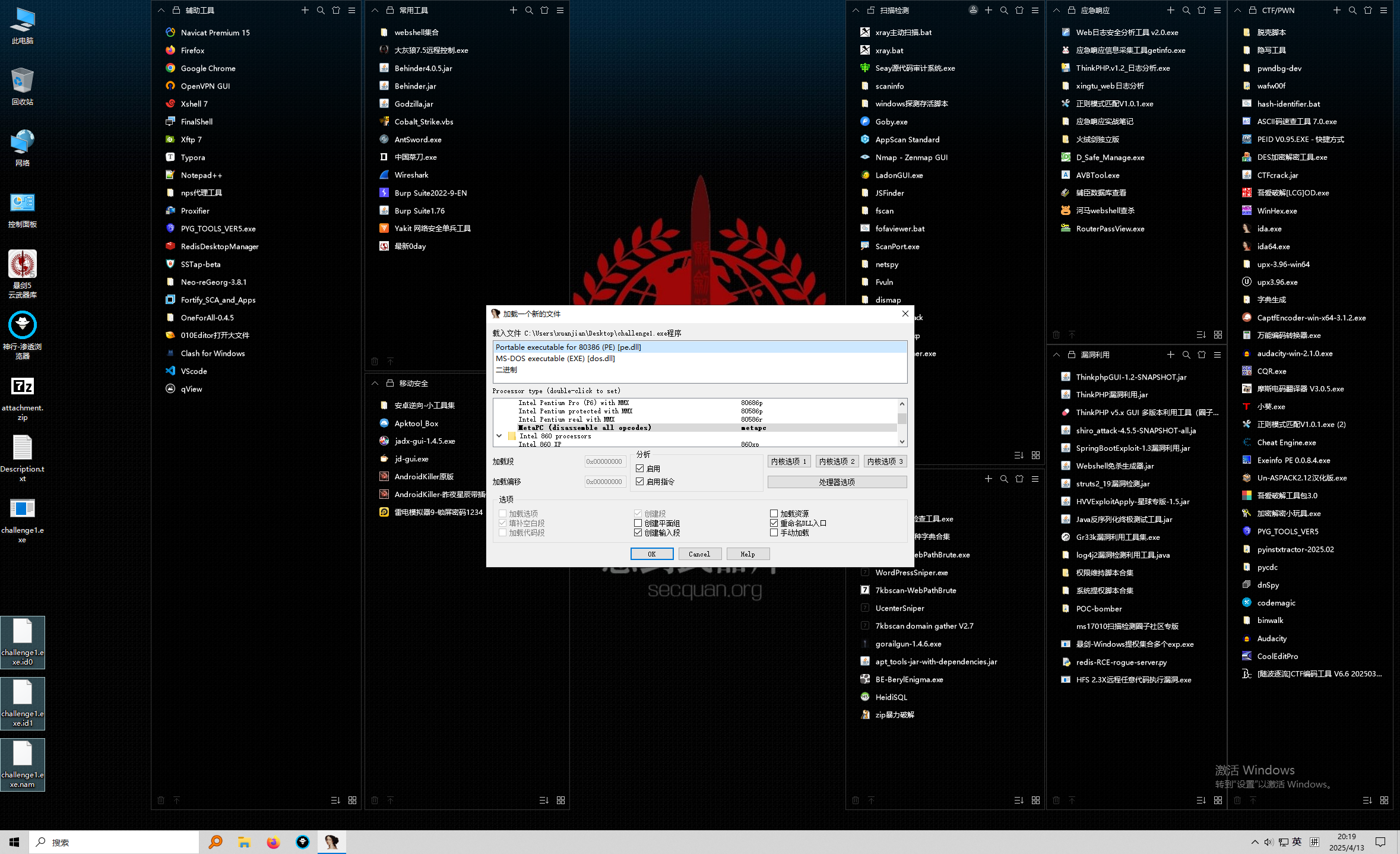This screenshot has width=1400, height=854.
Task: Collapse the Intel 860 processors tree node
Action: [499, 436]
